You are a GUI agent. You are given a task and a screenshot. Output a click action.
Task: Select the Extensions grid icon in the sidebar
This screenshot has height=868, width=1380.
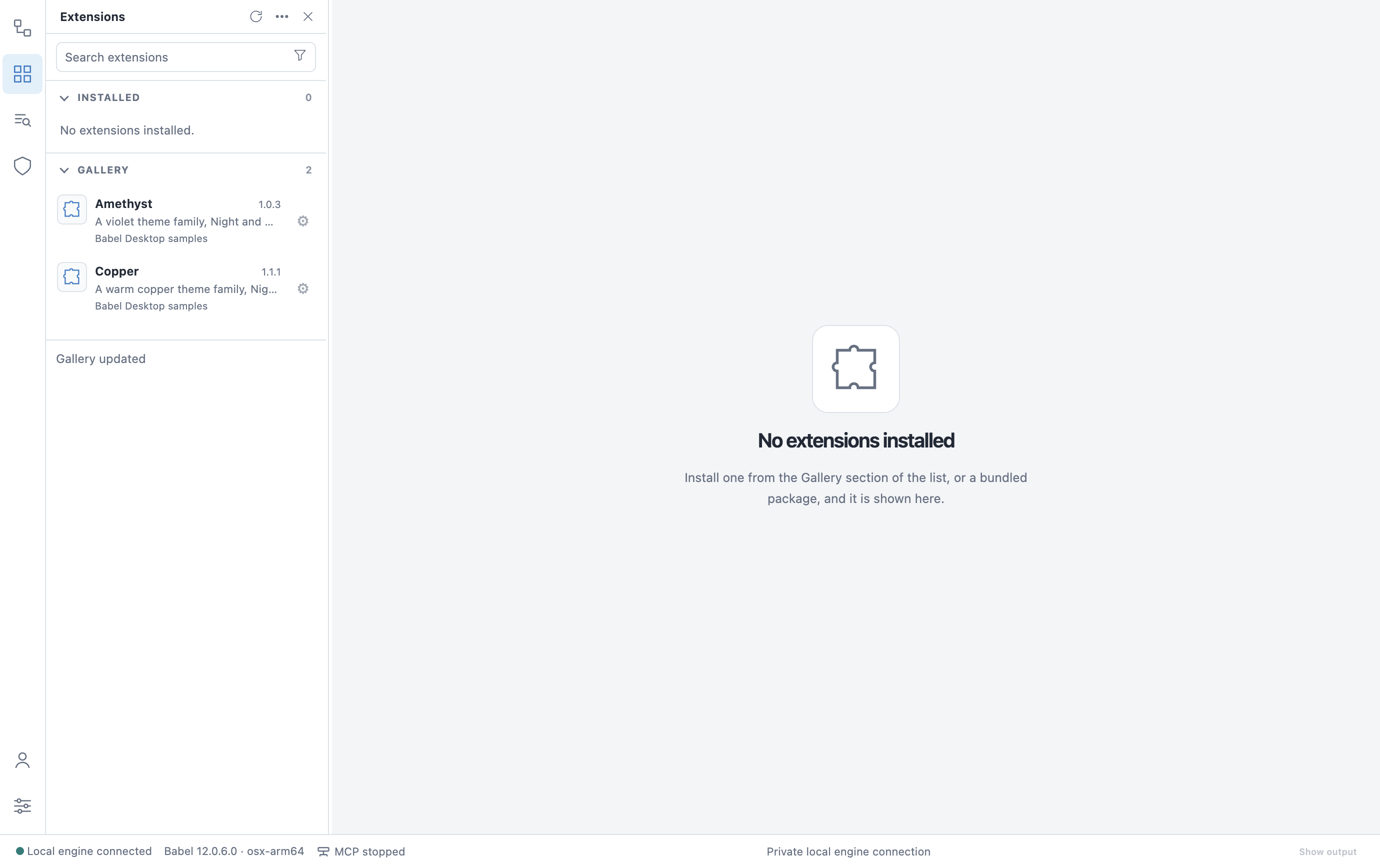point(22,74)
